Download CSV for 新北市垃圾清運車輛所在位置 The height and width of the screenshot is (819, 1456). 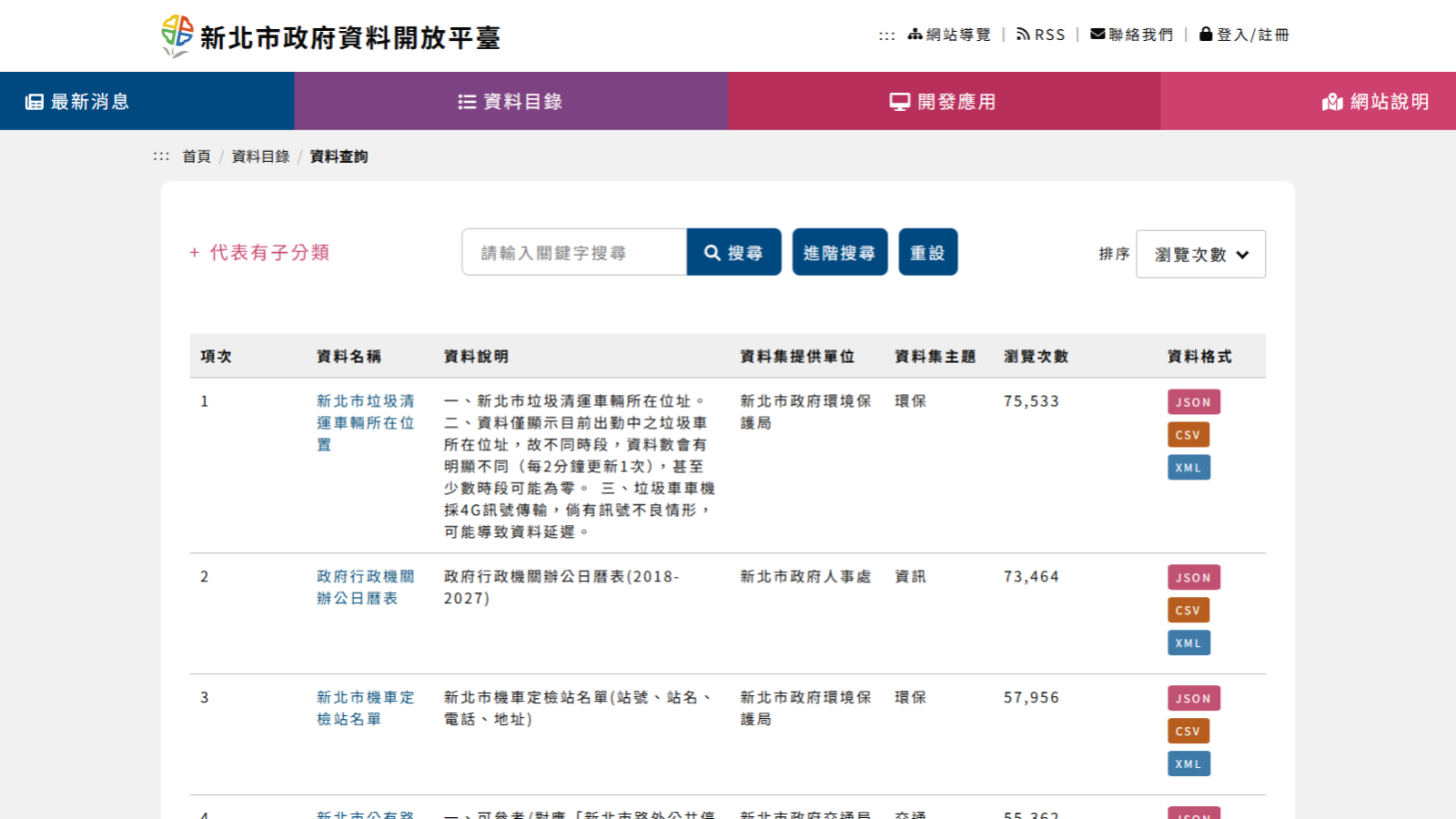coord(1188,435)
